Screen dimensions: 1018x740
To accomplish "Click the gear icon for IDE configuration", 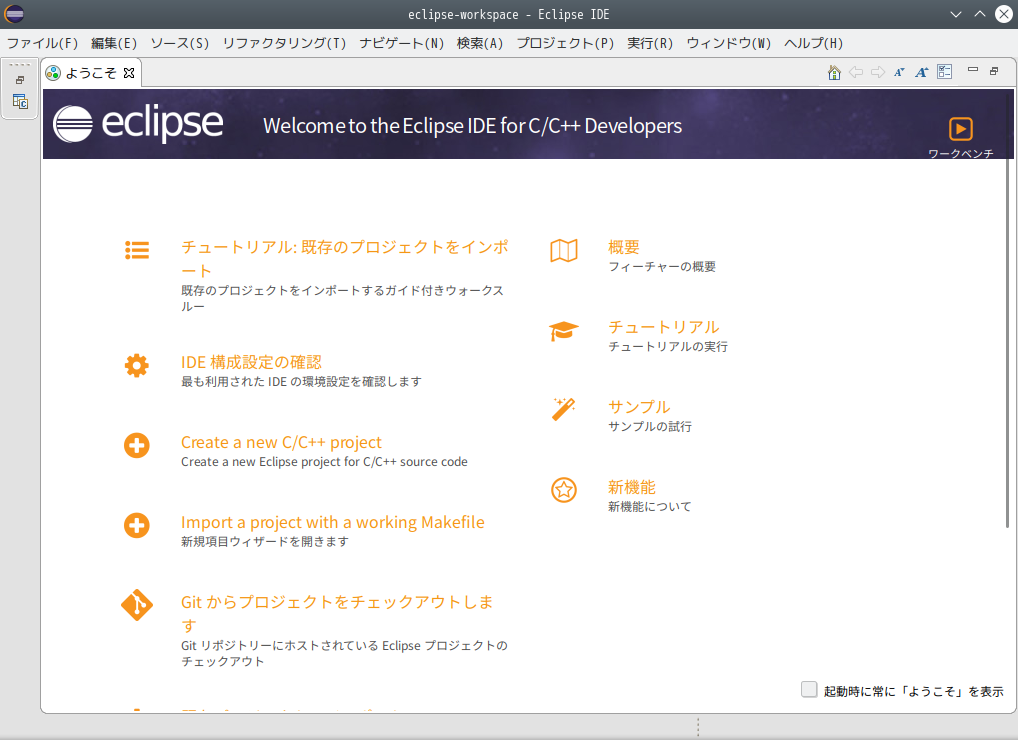I will [136, 365].
